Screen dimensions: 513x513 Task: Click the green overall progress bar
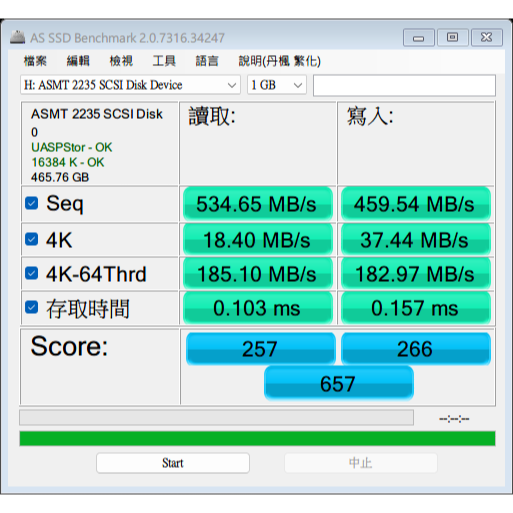257,438
